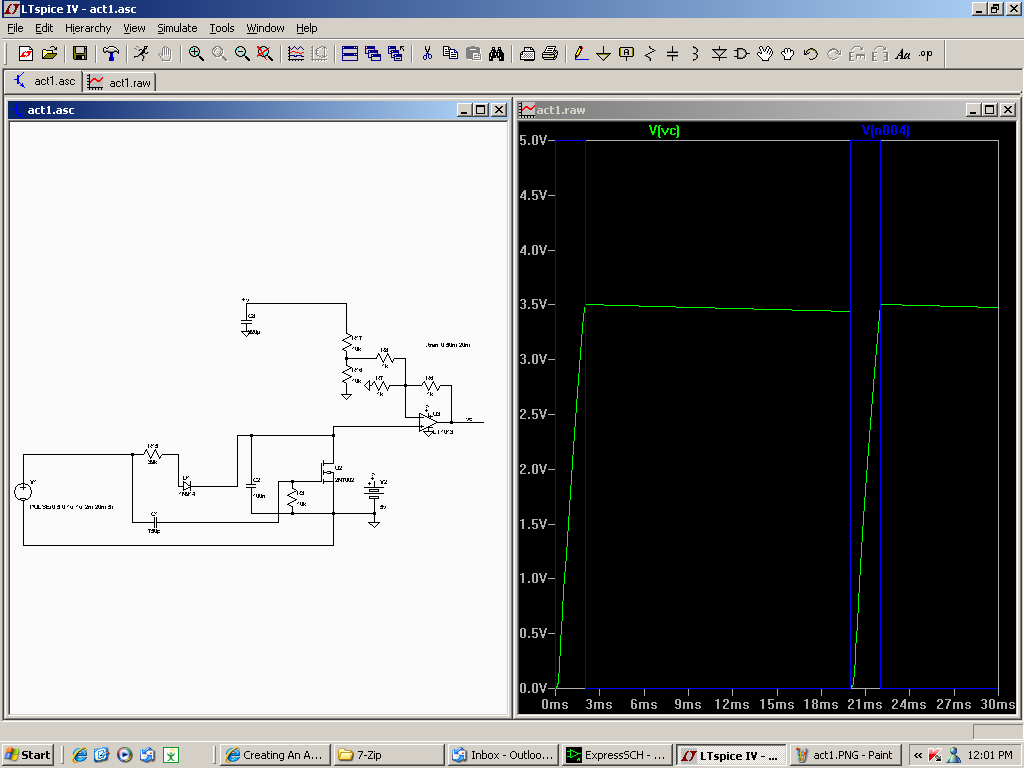Open the File menu
Image resolution: width=1024 pixels, height=768 pixels.
15,28
